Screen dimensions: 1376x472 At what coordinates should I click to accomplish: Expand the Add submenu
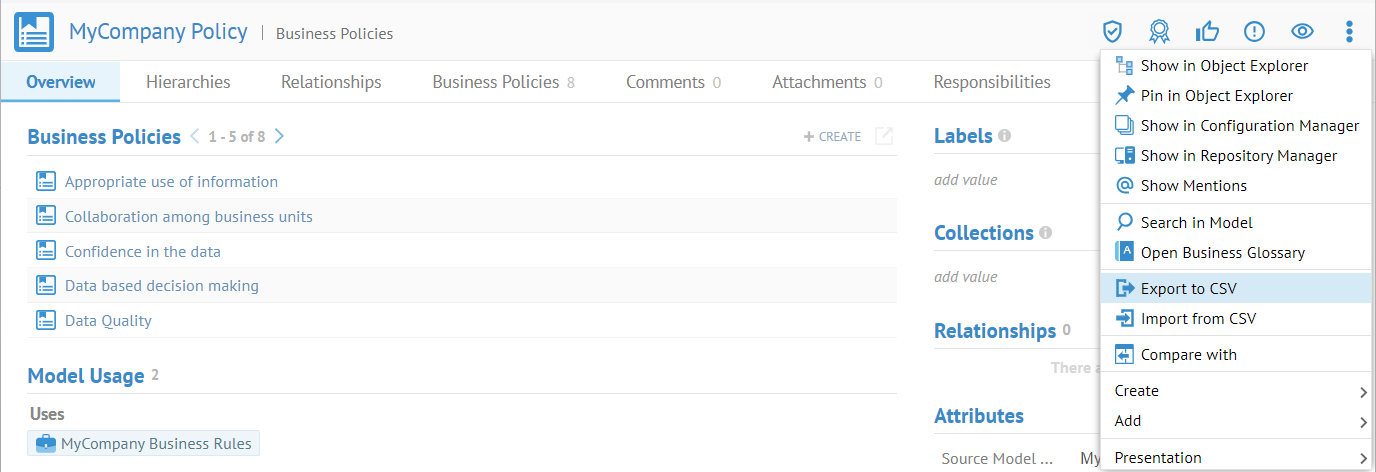pos(1238,421)
